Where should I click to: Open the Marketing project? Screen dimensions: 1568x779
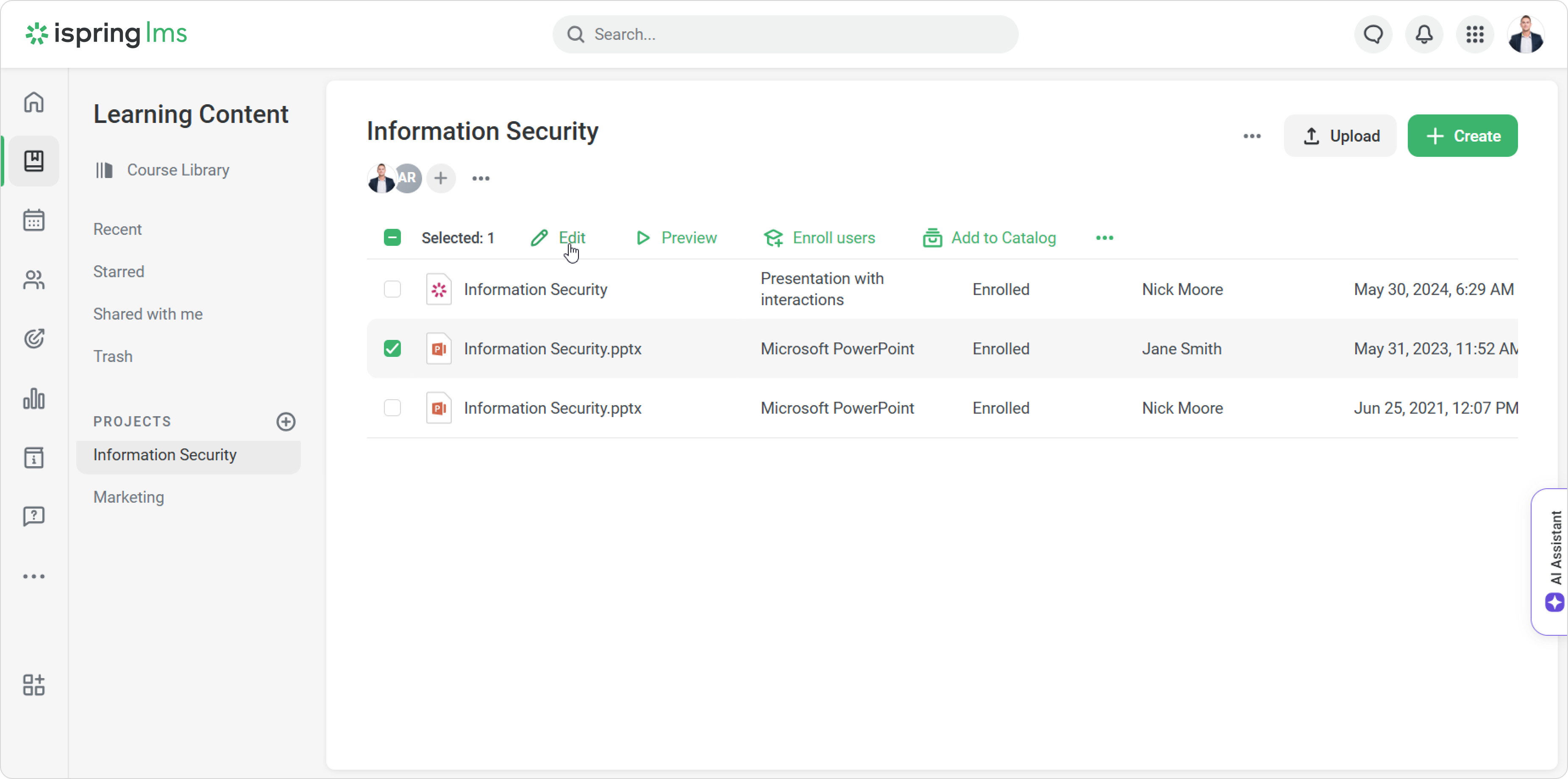128,497
